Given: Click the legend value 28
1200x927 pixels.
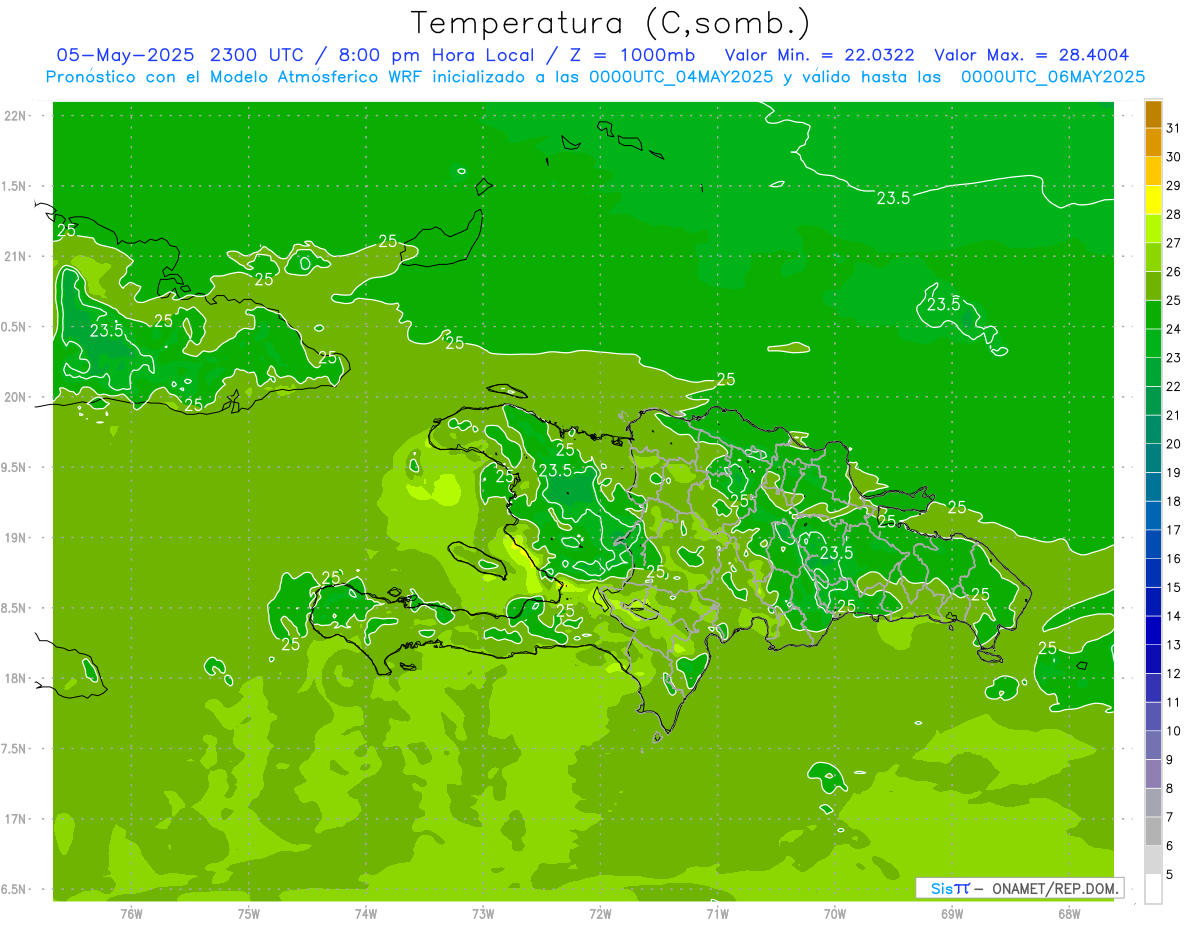Looking at the screenshot, I should (x=1174, y=214).
